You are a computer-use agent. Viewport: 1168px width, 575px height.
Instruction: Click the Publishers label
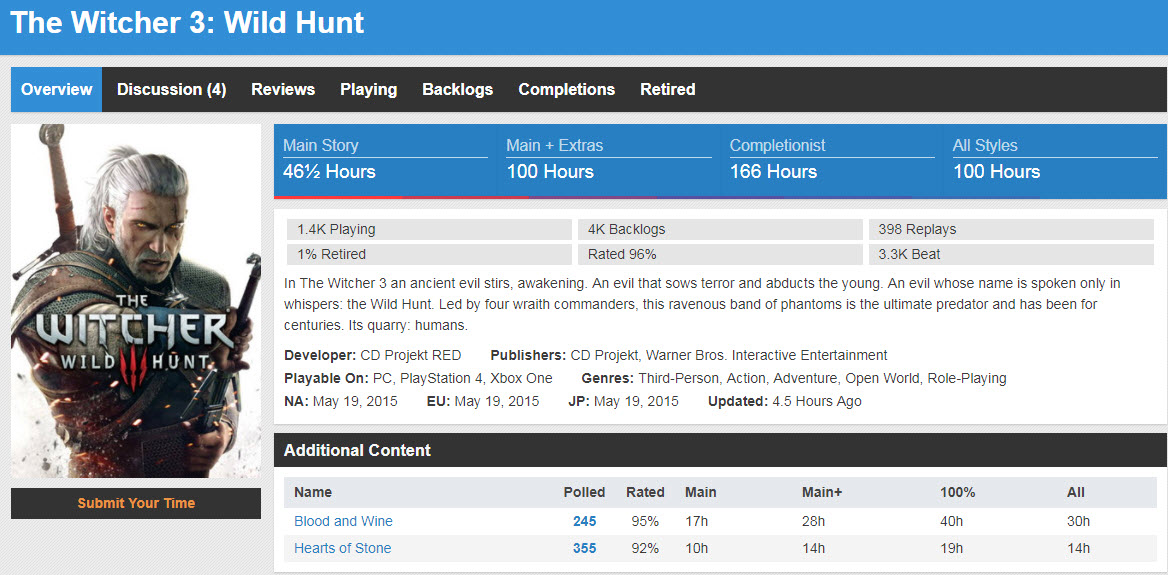(528, 355)
